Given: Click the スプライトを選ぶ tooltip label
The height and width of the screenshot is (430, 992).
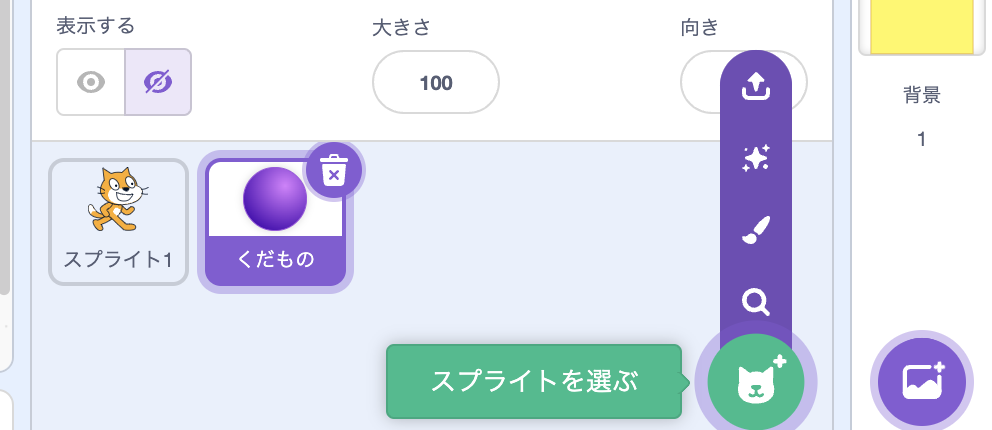Looking at the screenshot, I should tap(534, 382).
